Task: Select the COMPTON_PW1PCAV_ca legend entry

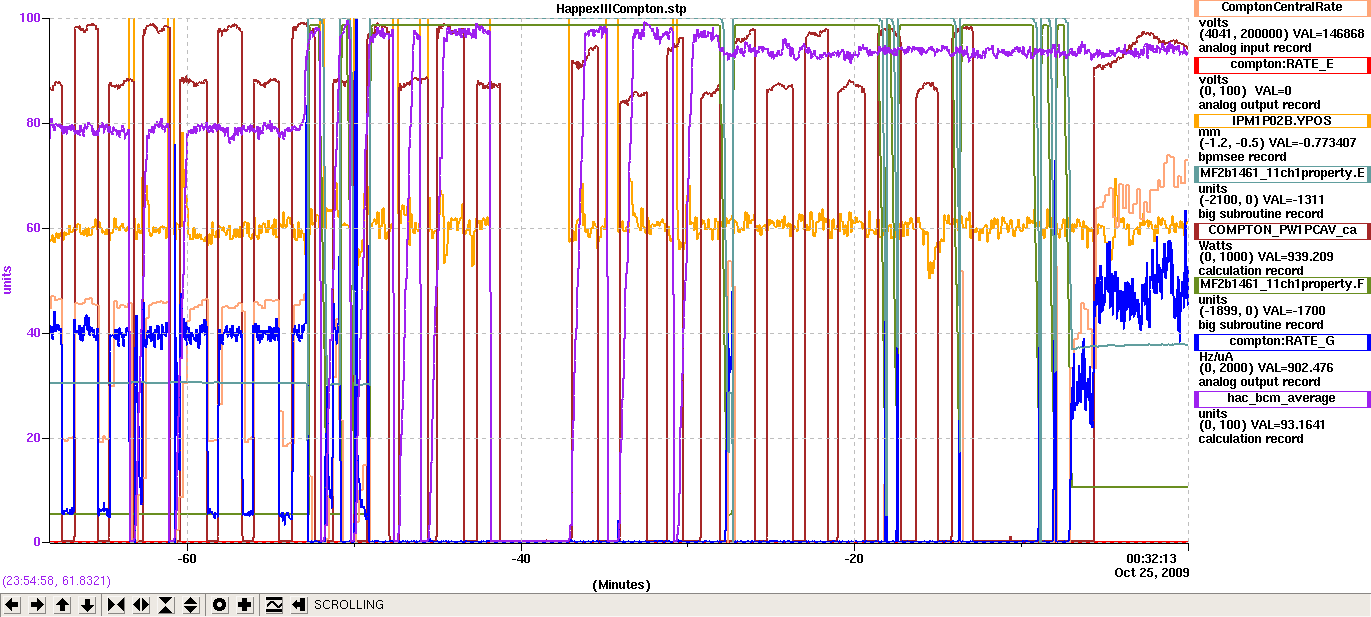Action: (1283, 231)
